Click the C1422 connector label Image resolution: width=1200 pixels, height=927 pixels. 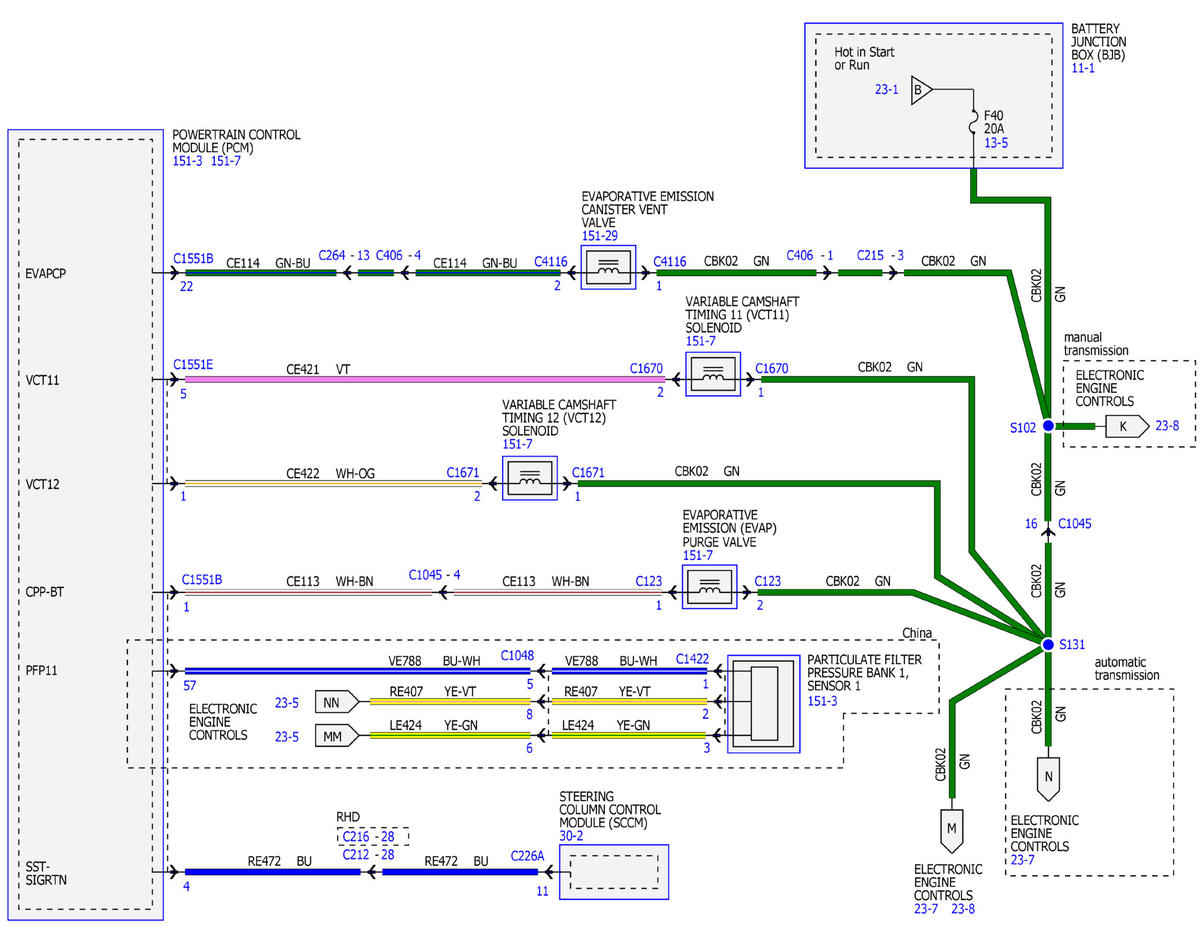click(694, 659)
